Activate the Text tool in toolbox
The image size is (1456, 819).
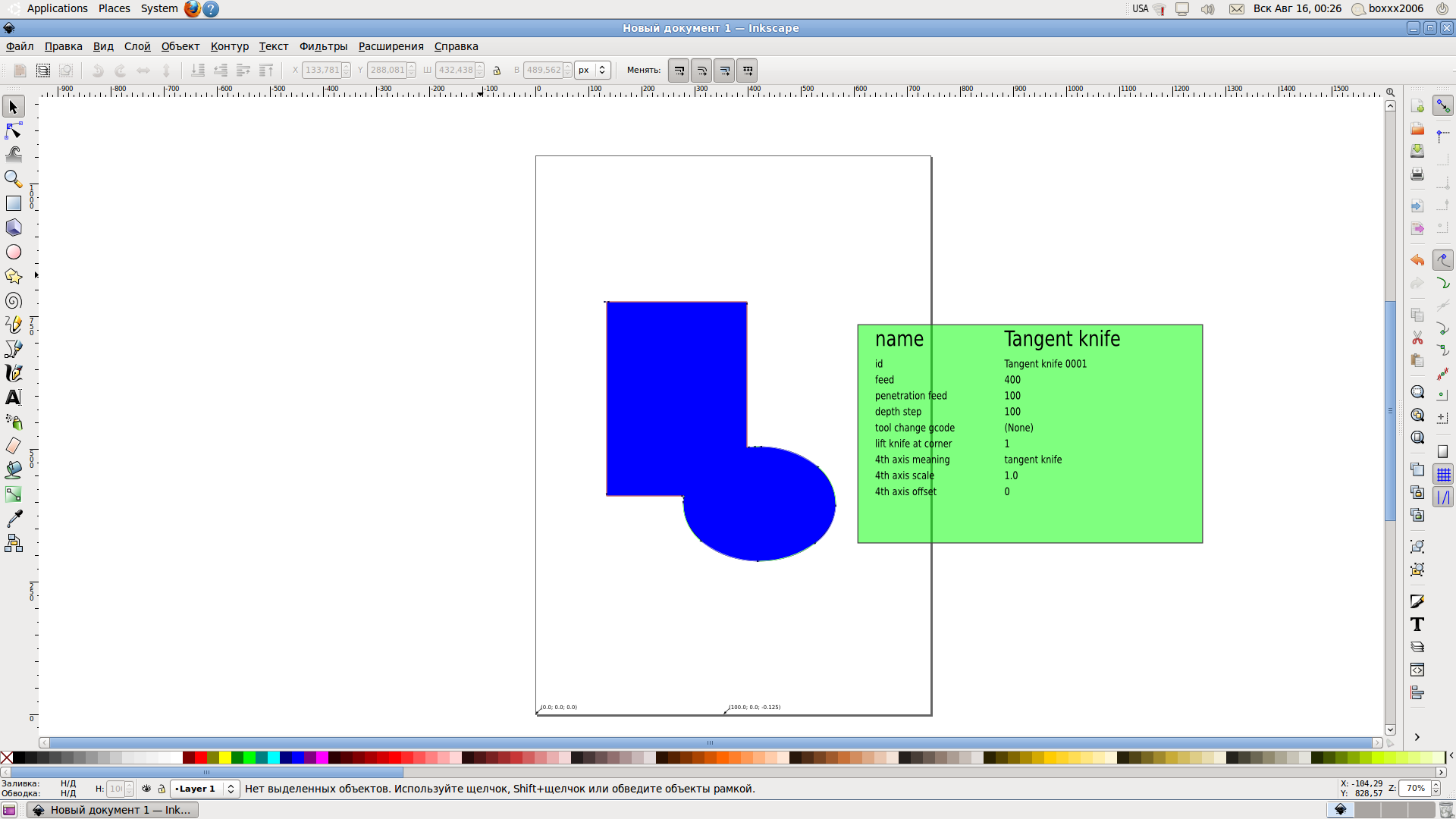[x=14, y=397]
